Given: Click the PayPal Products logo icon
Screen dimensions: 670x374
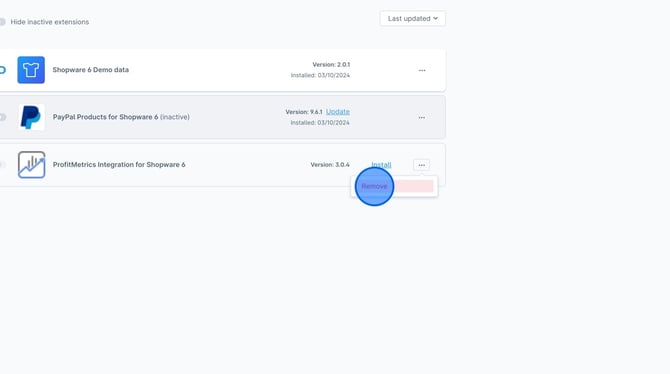Looking at the screenshot, I should pos(31,117).
